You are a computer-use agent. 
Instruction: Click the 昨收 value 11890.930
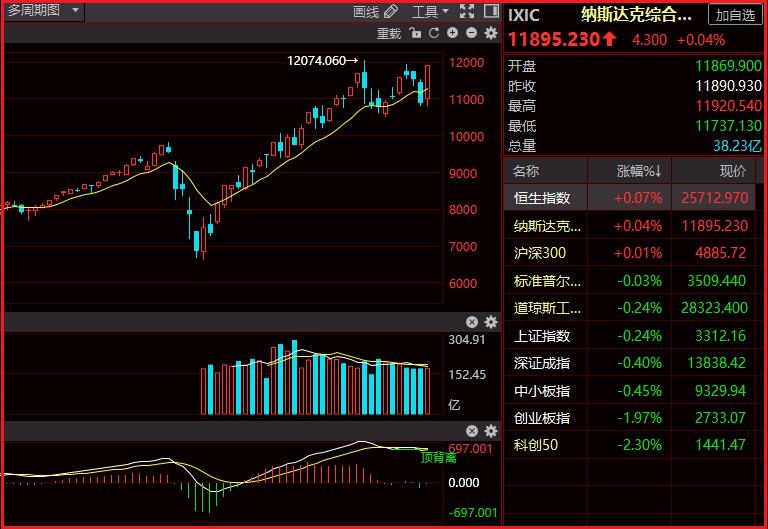coord(728,86)
